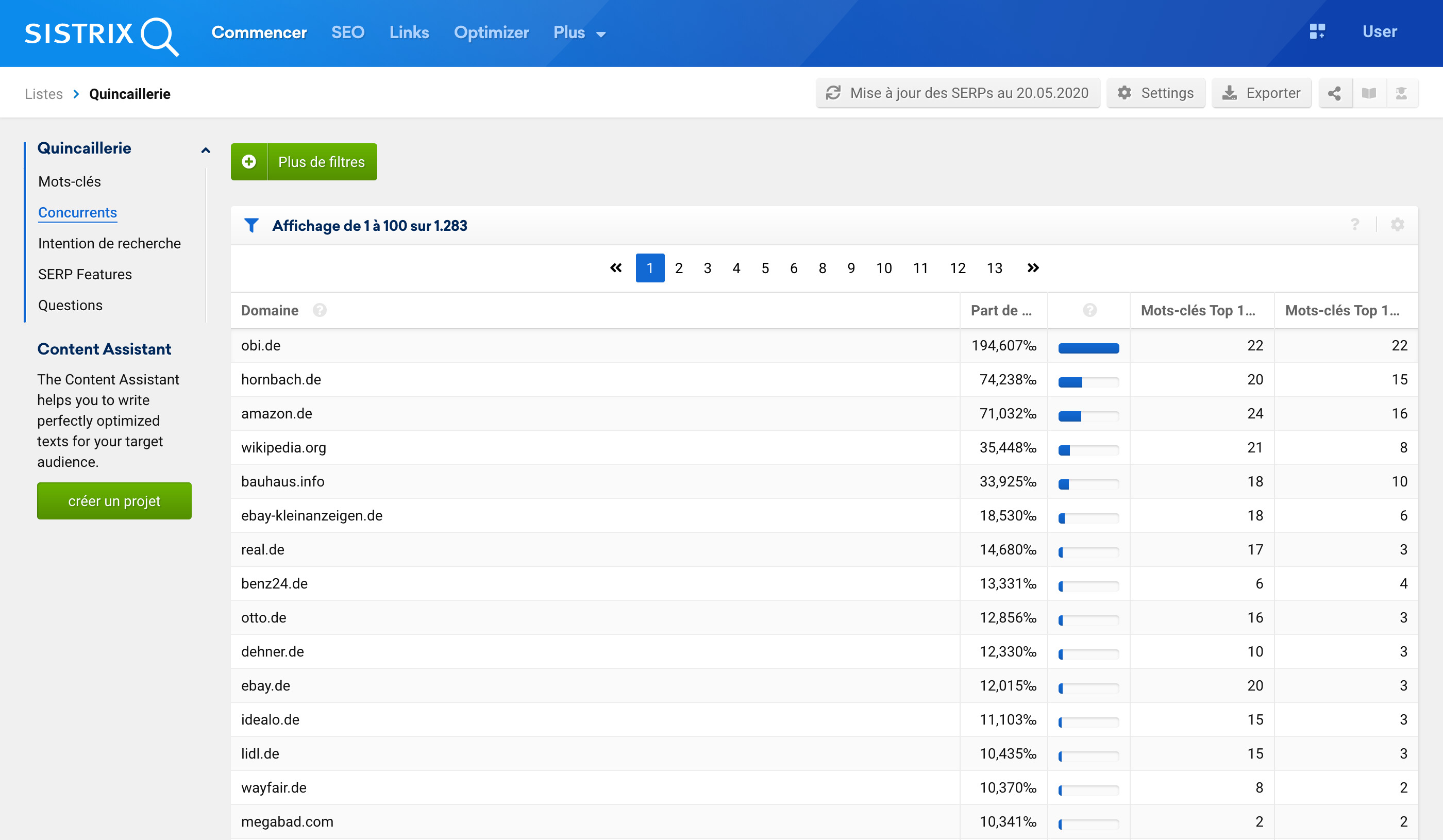The height and width of the screenshot is (840, 1443).
Task: Click the 194,607‰ share value
Action: pos(1004,345)
